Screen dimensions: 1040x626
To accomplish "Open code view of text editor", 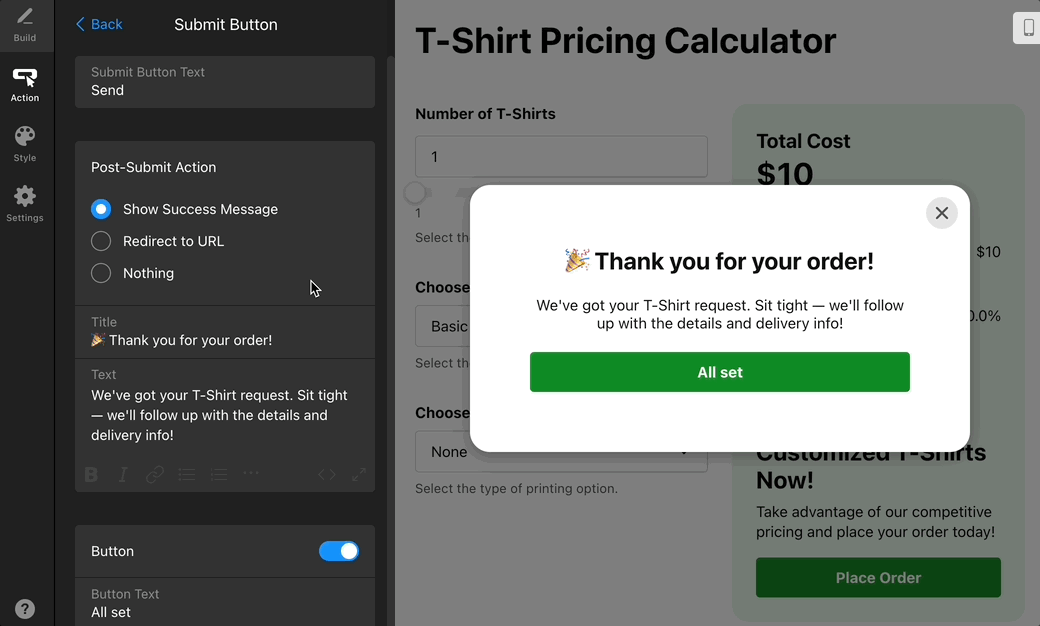I will pos(327,475).
